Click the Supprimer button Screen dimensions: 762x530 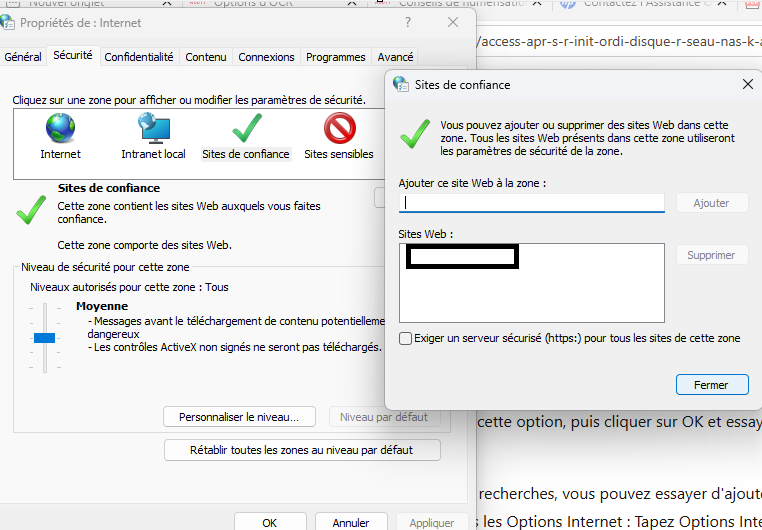[x=711, y=255]
